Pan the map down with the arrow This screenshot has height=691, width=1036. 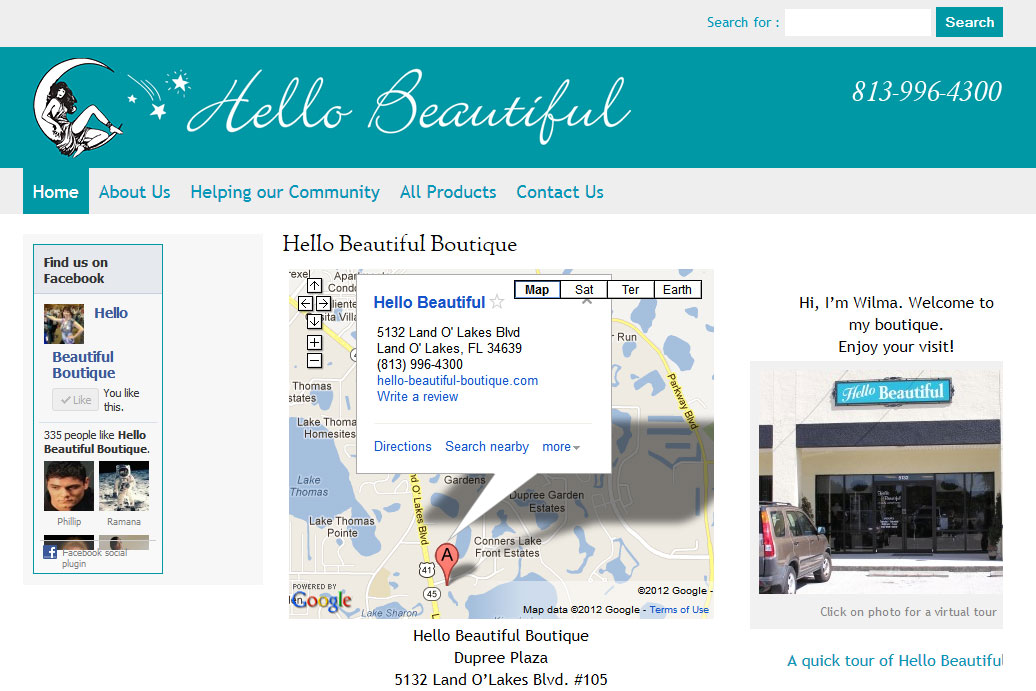point(314,321)
